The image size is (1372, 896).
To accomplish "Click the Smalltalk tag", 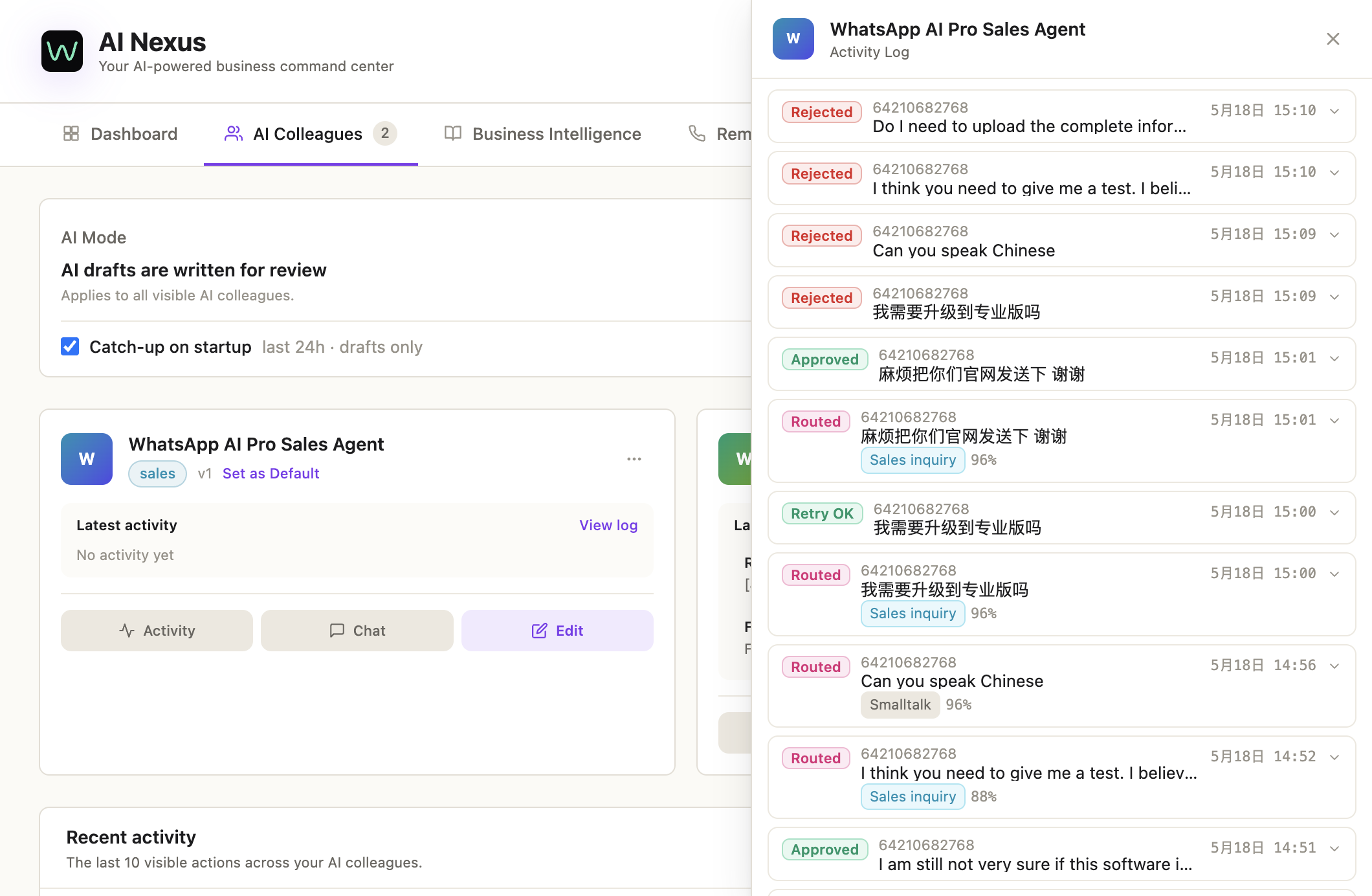I will (900, 704).
